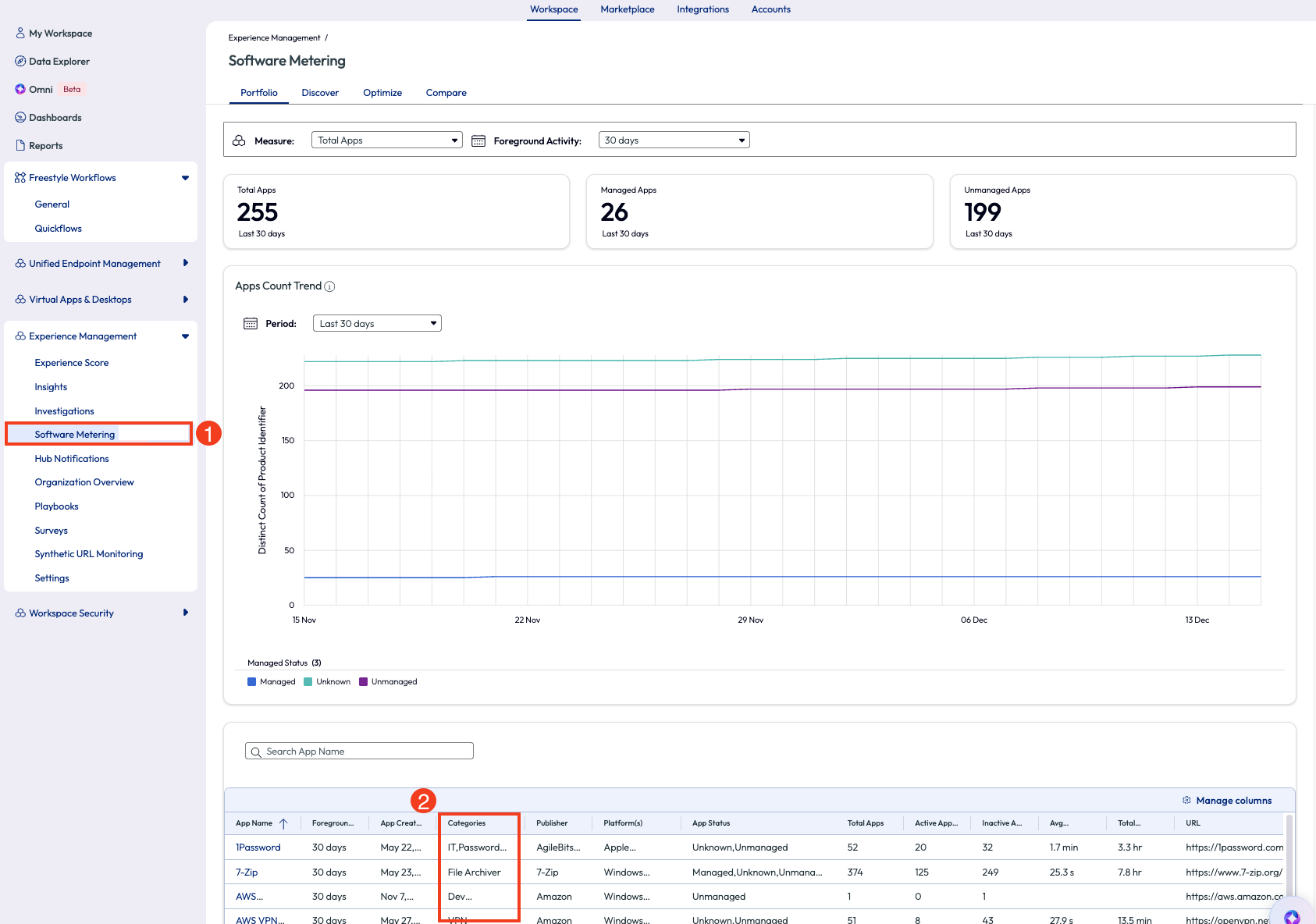Screen dimensions: 1316x924
Task: Click the Manage columns gear icon
Action: pyautogui.click(x=1186, y=801)
